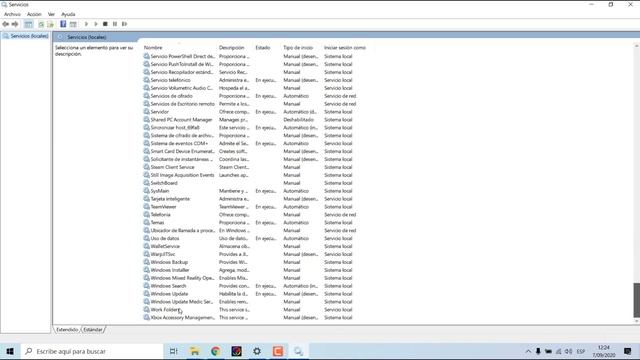Open the notification center icon

pyautogui.click(x=628, y=351)
